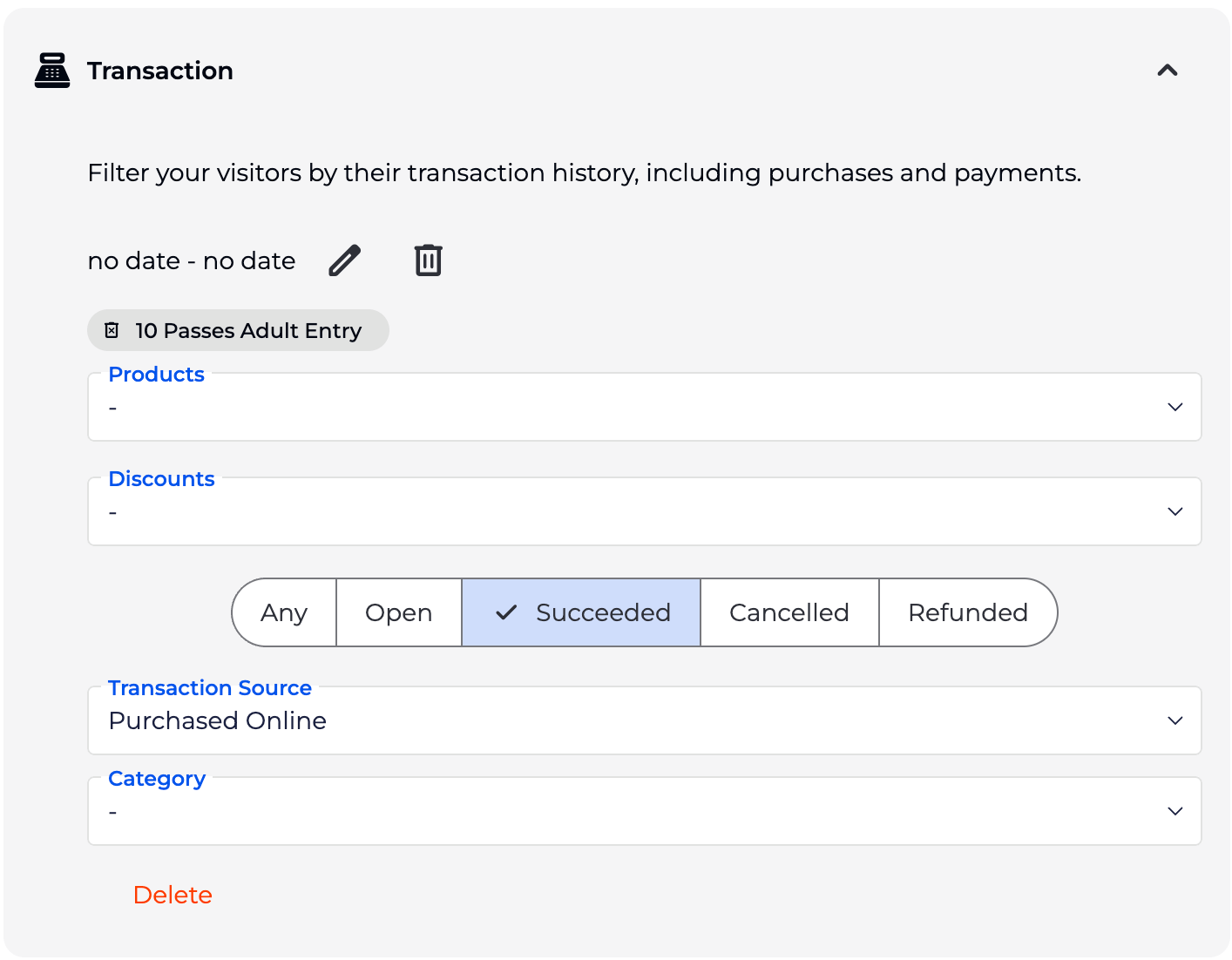The image size is (1232, 960).
Task: Collapse the Transaction section chevron
Action: pyautogui.click(x=1167, y=71)
